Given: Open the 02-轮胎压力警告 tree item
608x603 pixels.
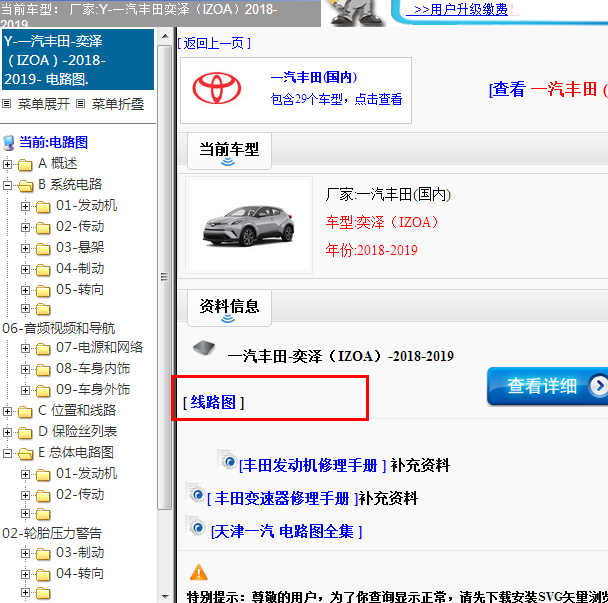Looking at the screenshot, I should (x=52, y=533).
